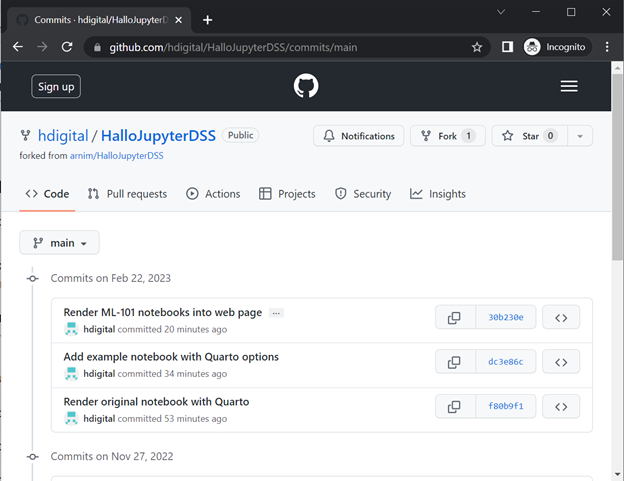
Task: Click hdigital author name on 53 minutes ago commit
Action: click(x=99, y=419)
